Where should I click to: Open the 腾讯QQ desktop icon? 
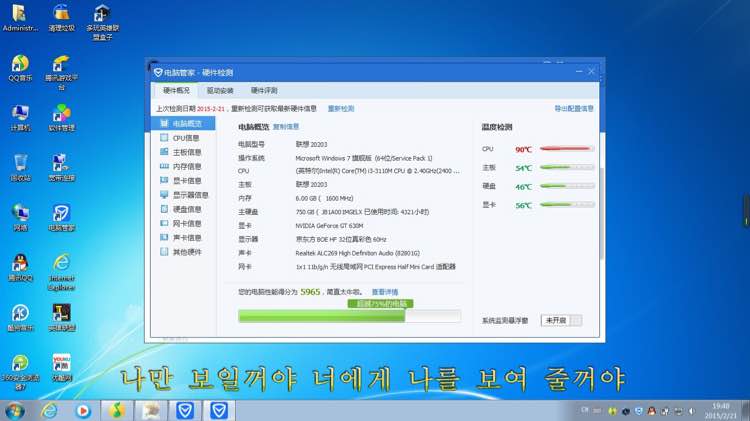tap(20, 268)
